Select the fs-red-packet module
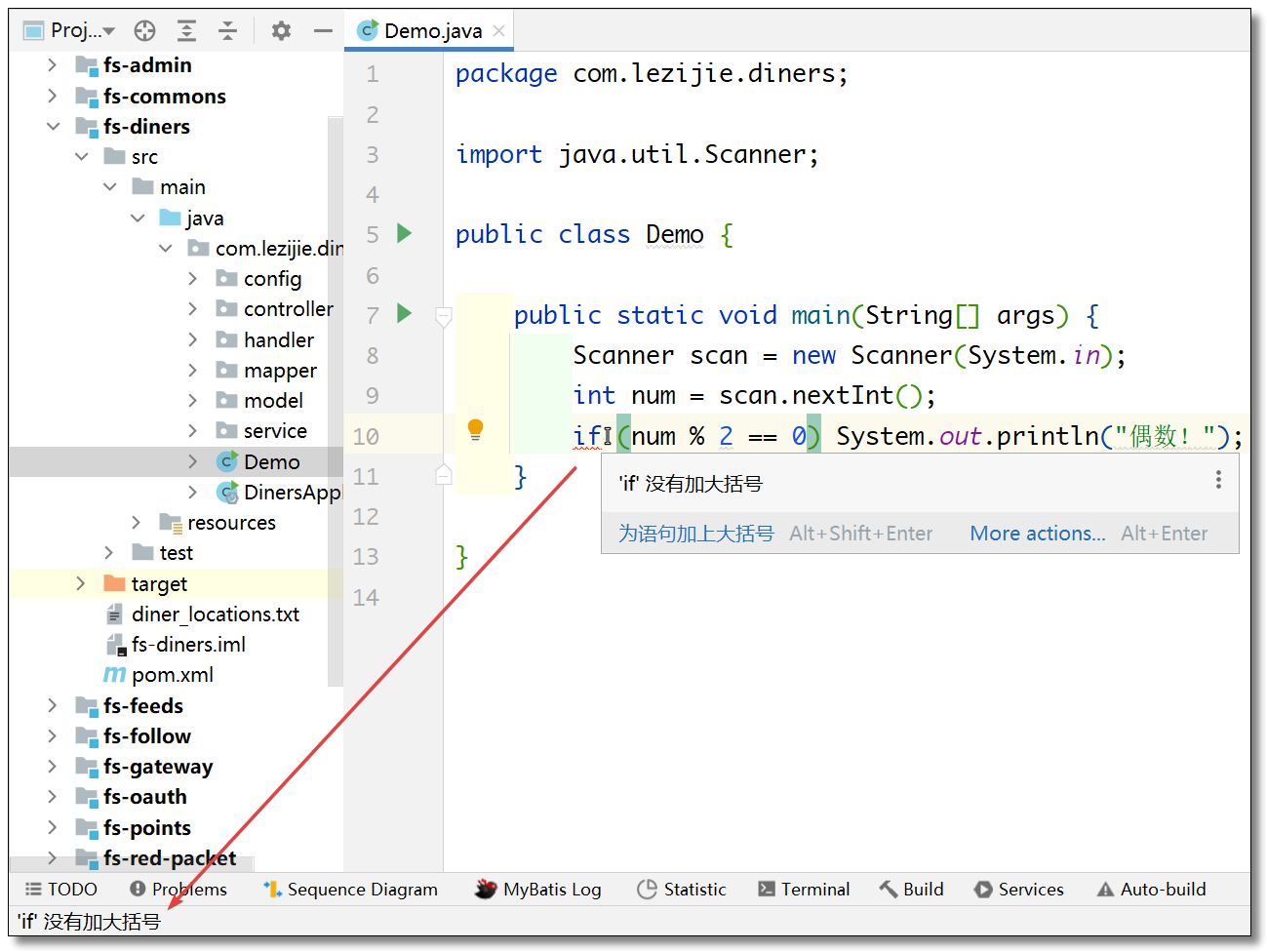 point(169,858)
